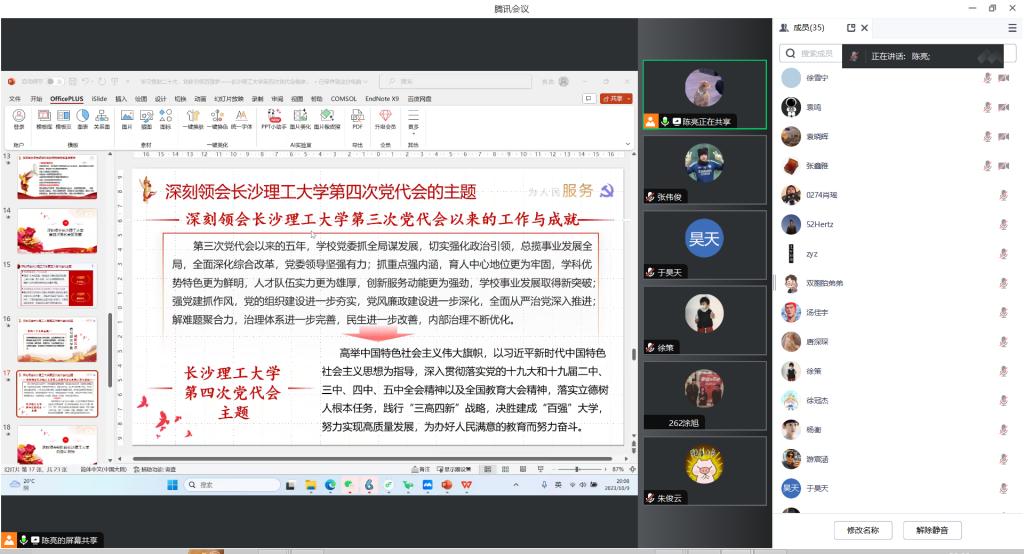Click 张鑫雅's camera status icon
Image resolution: width=1024 pixels, height=554 pixels.
(1004, 166)
